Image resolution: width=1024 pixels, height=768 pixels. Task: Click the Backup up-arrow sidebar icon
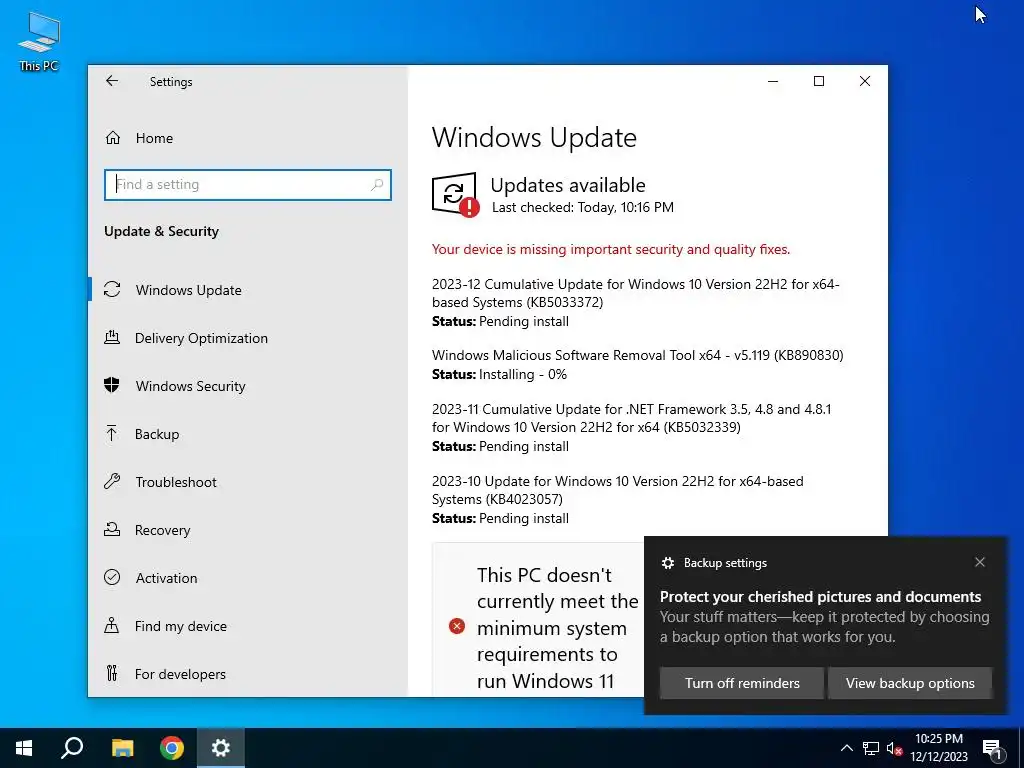pyautogui.click(x=112, y=434)
